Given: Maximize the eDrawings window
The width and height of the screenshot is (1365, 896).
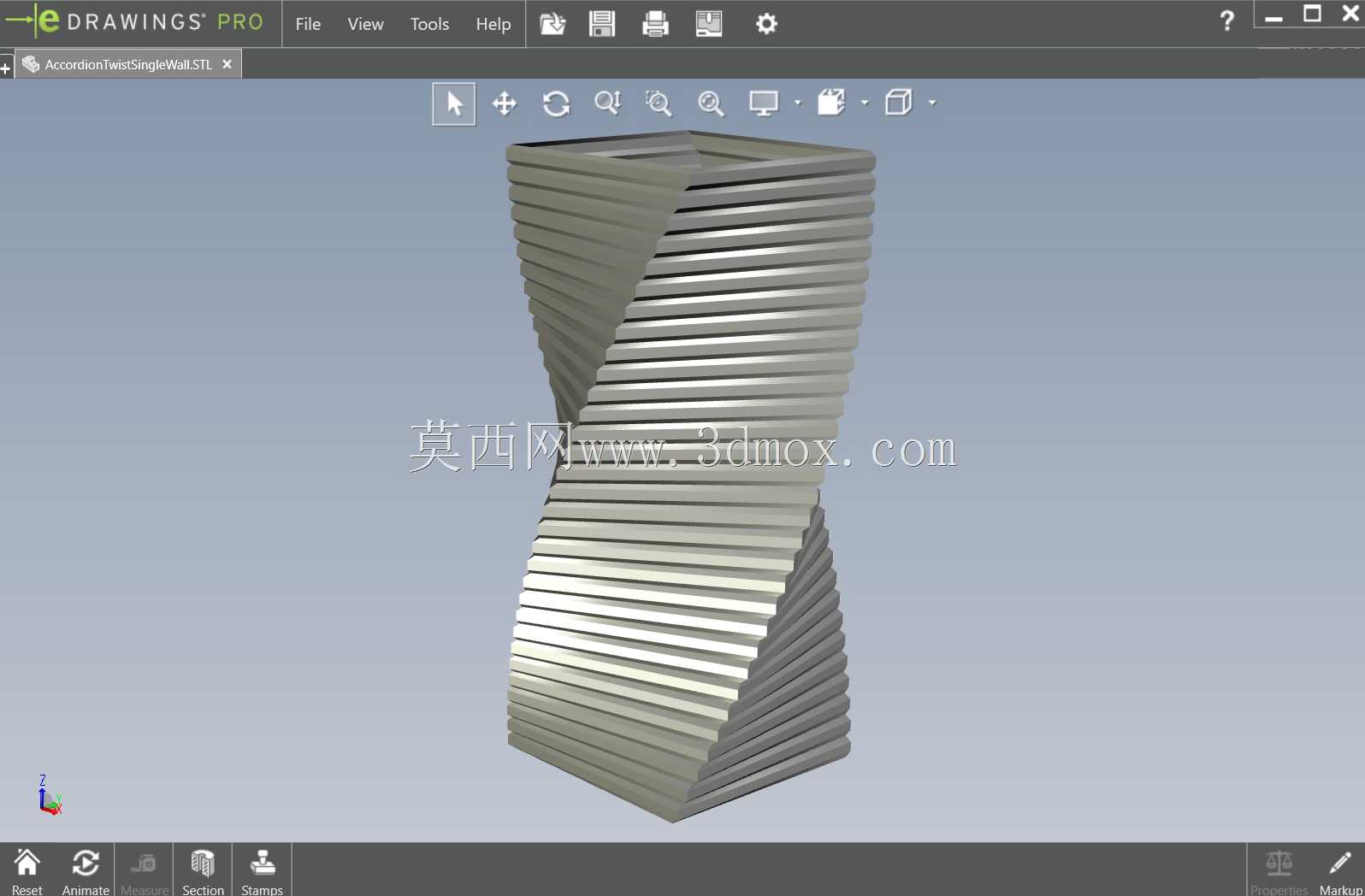Looking at the screenshot, I should point(1312,14).
